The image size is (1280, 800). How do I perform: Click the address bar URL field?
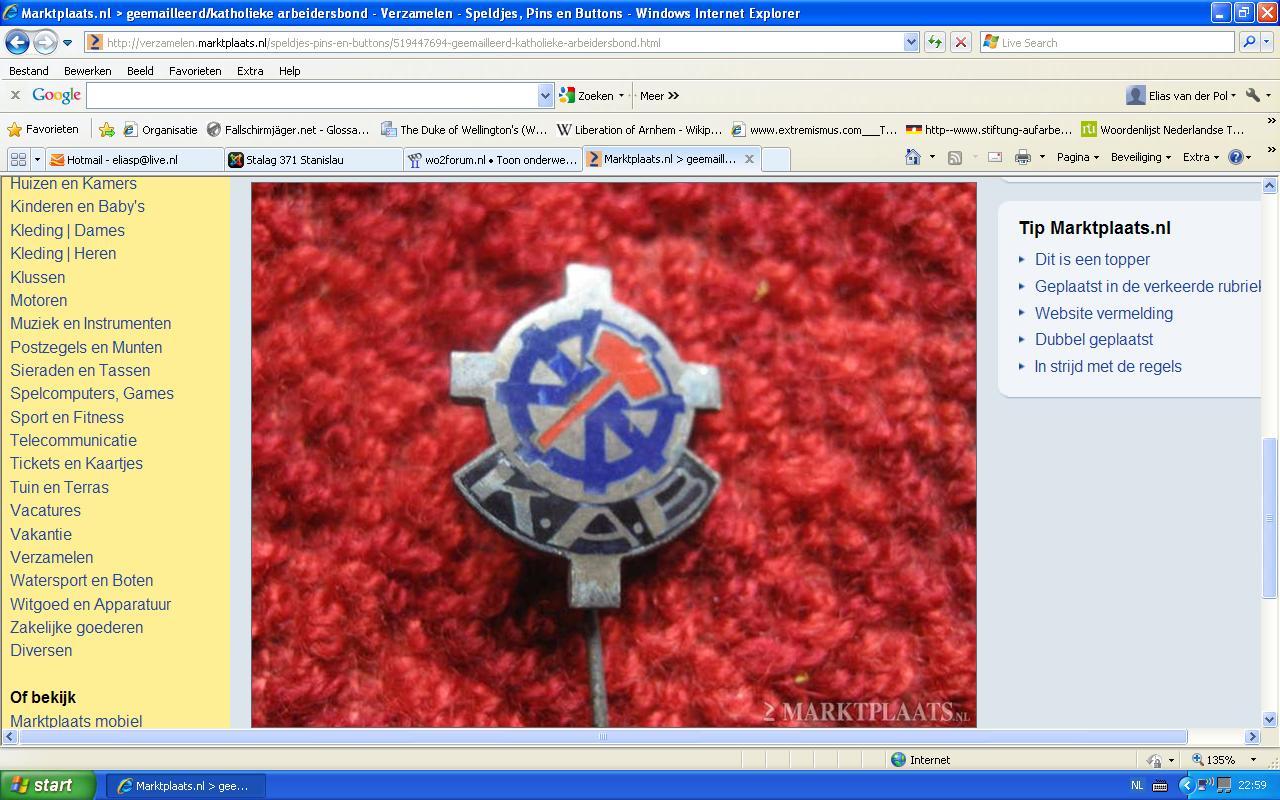(x=494, y=43)
